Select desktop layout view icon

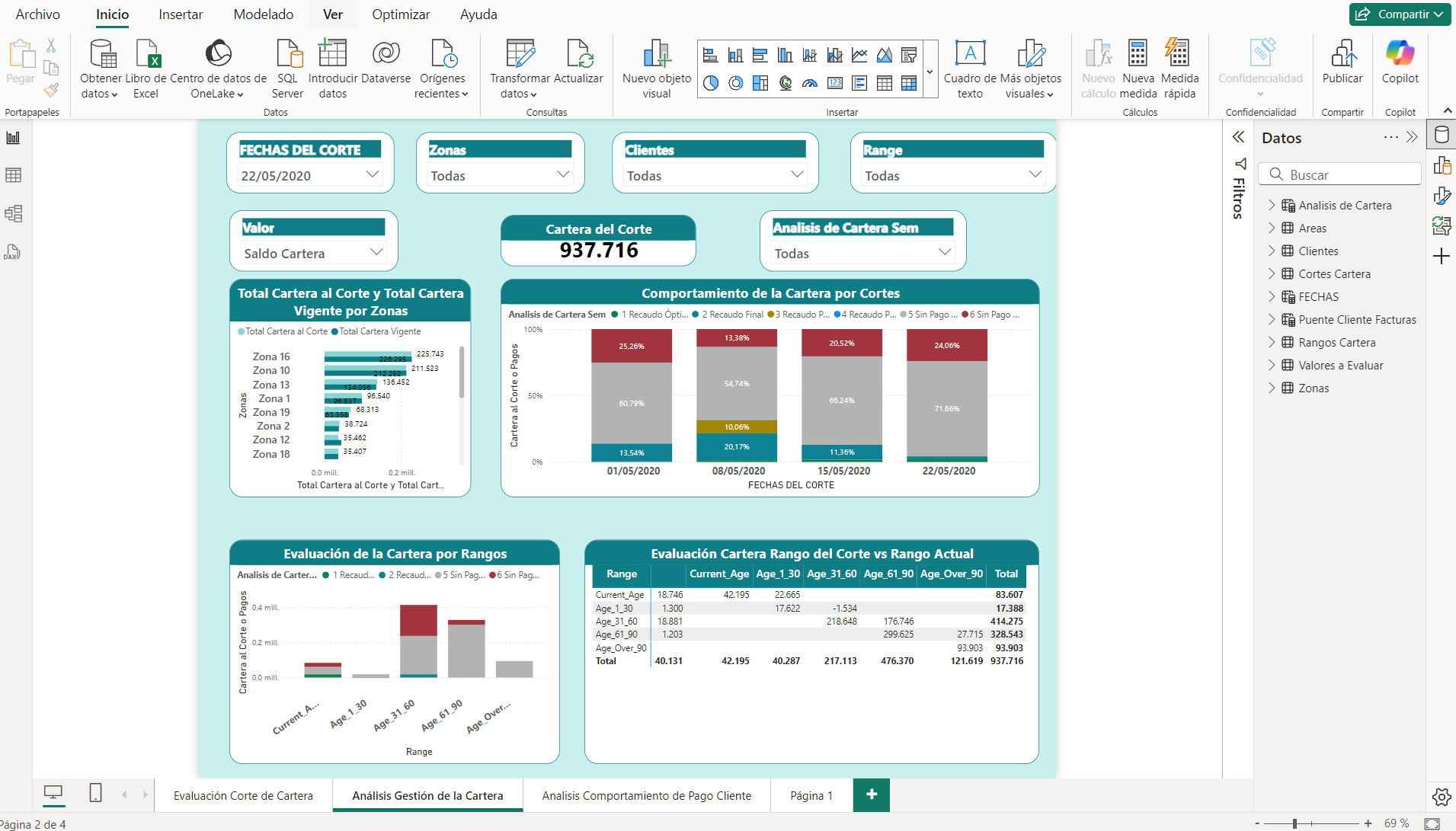(53, 793)
